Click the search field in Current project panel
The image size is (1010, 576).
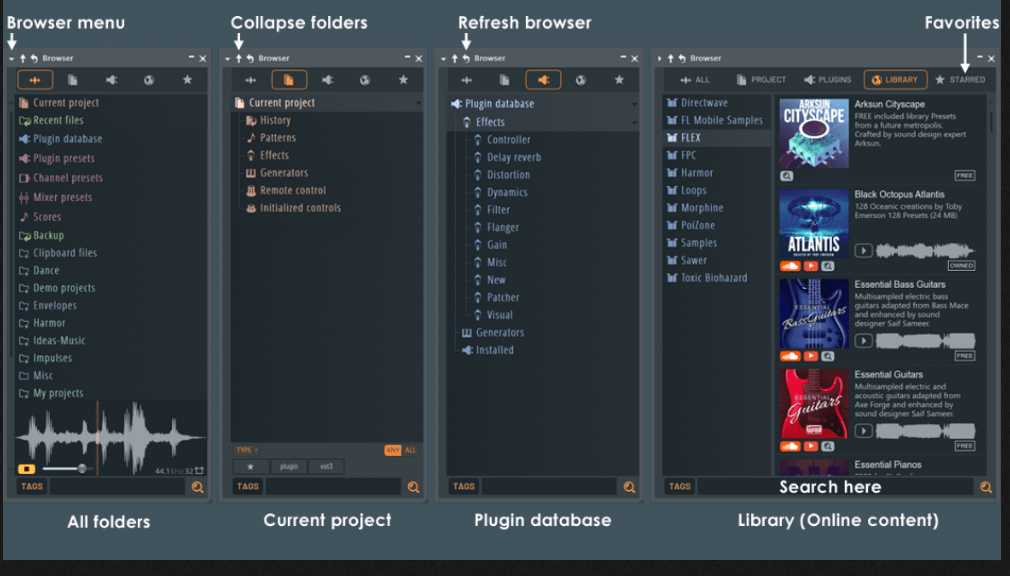333,486
